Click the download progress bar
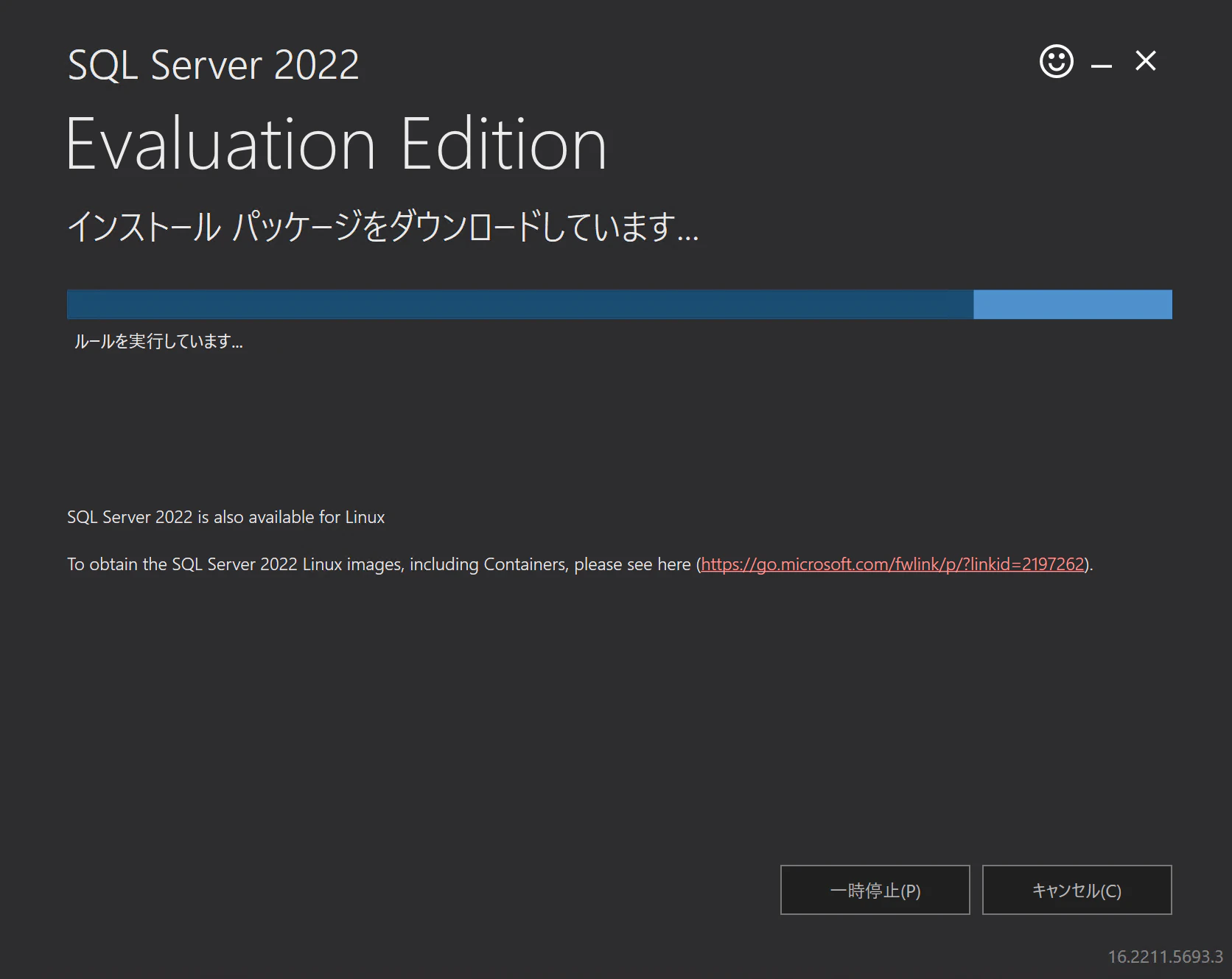 tap(619, 304)
